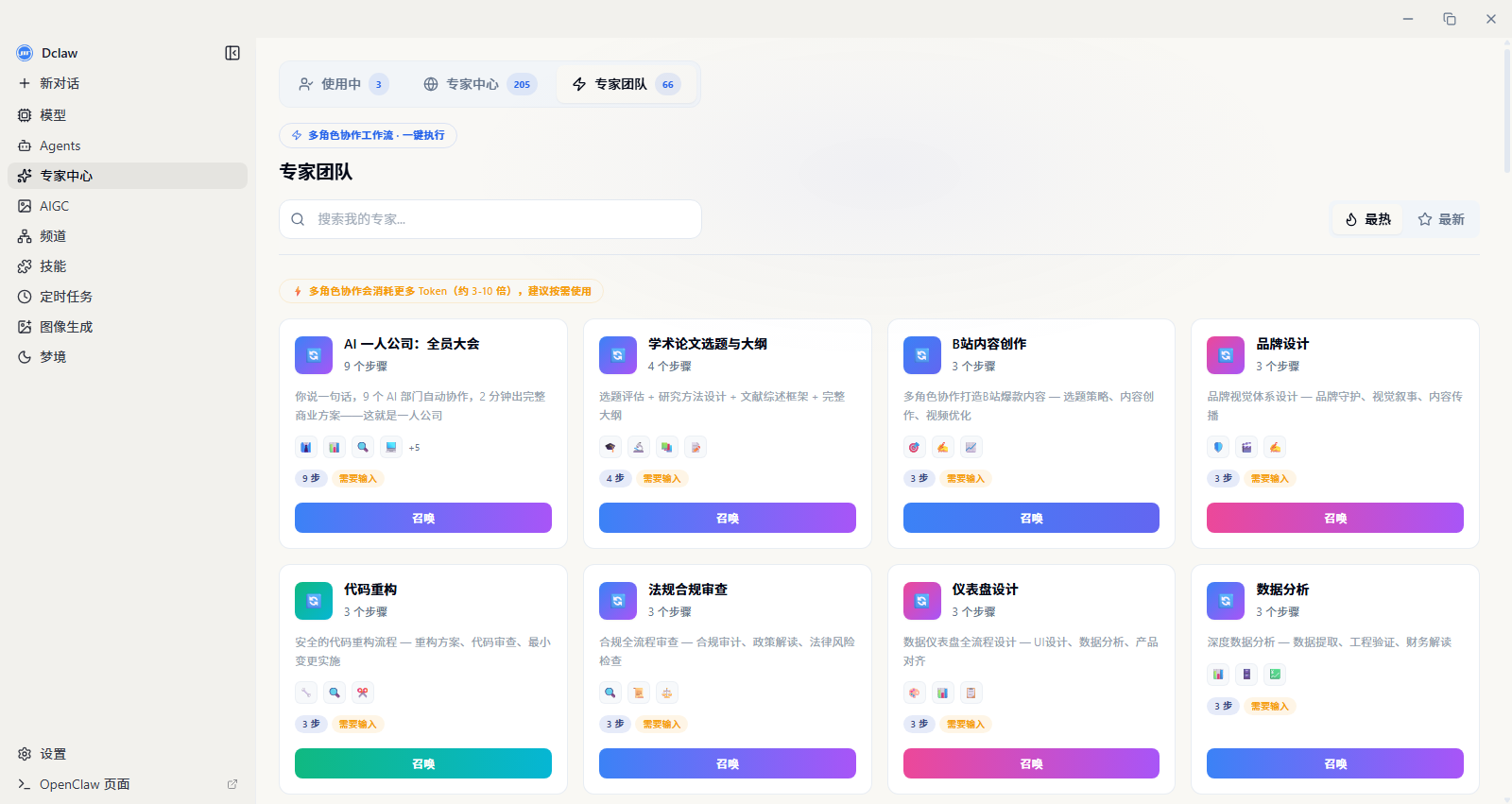Open the 模型 page
1512x804 pixels.
pos(128,114)
